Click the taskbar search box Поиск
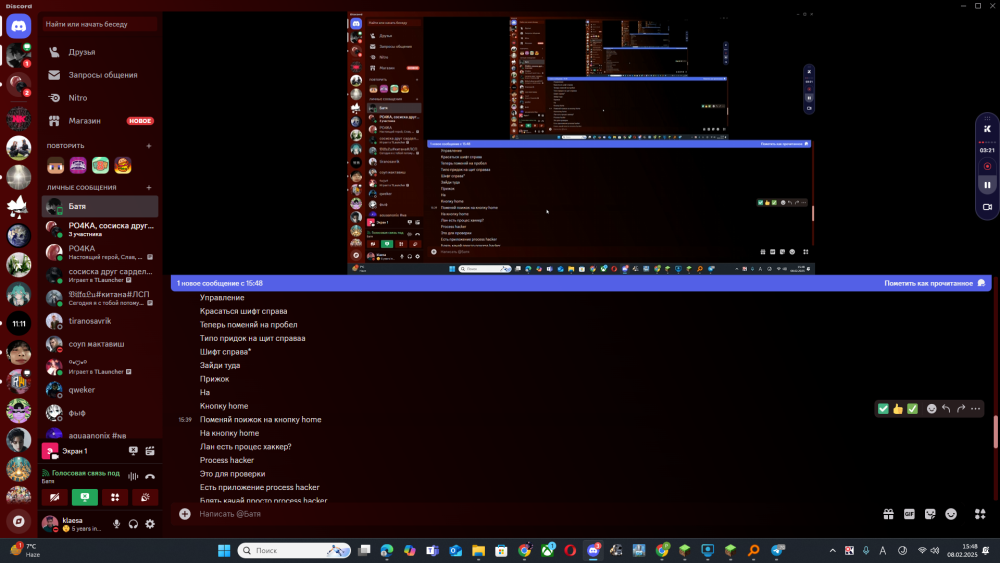The height and width of the screenshot is (563, 1000). pos(294,550)
